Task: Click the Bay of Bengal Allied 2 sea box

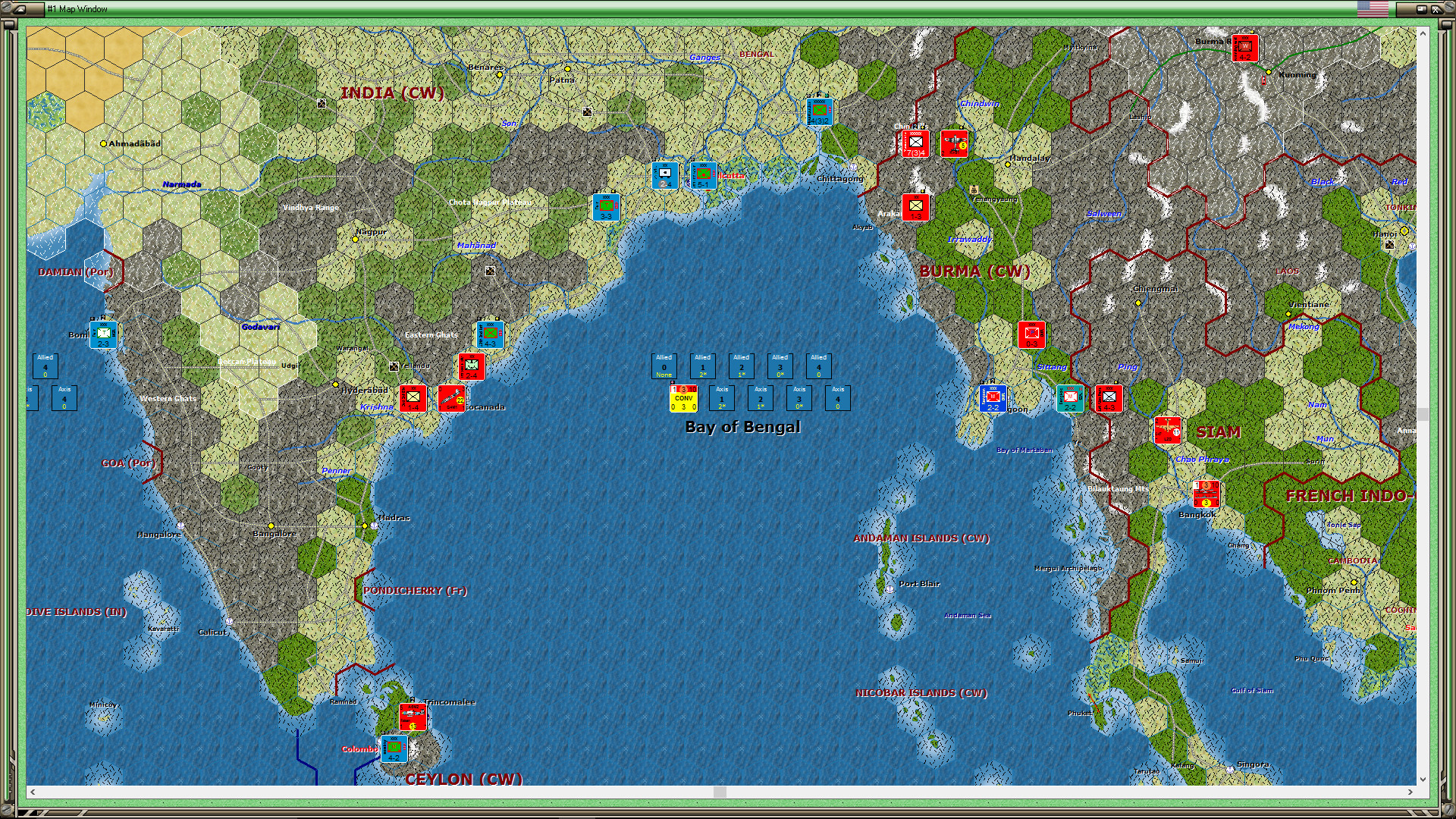Action: click(742, 366)
